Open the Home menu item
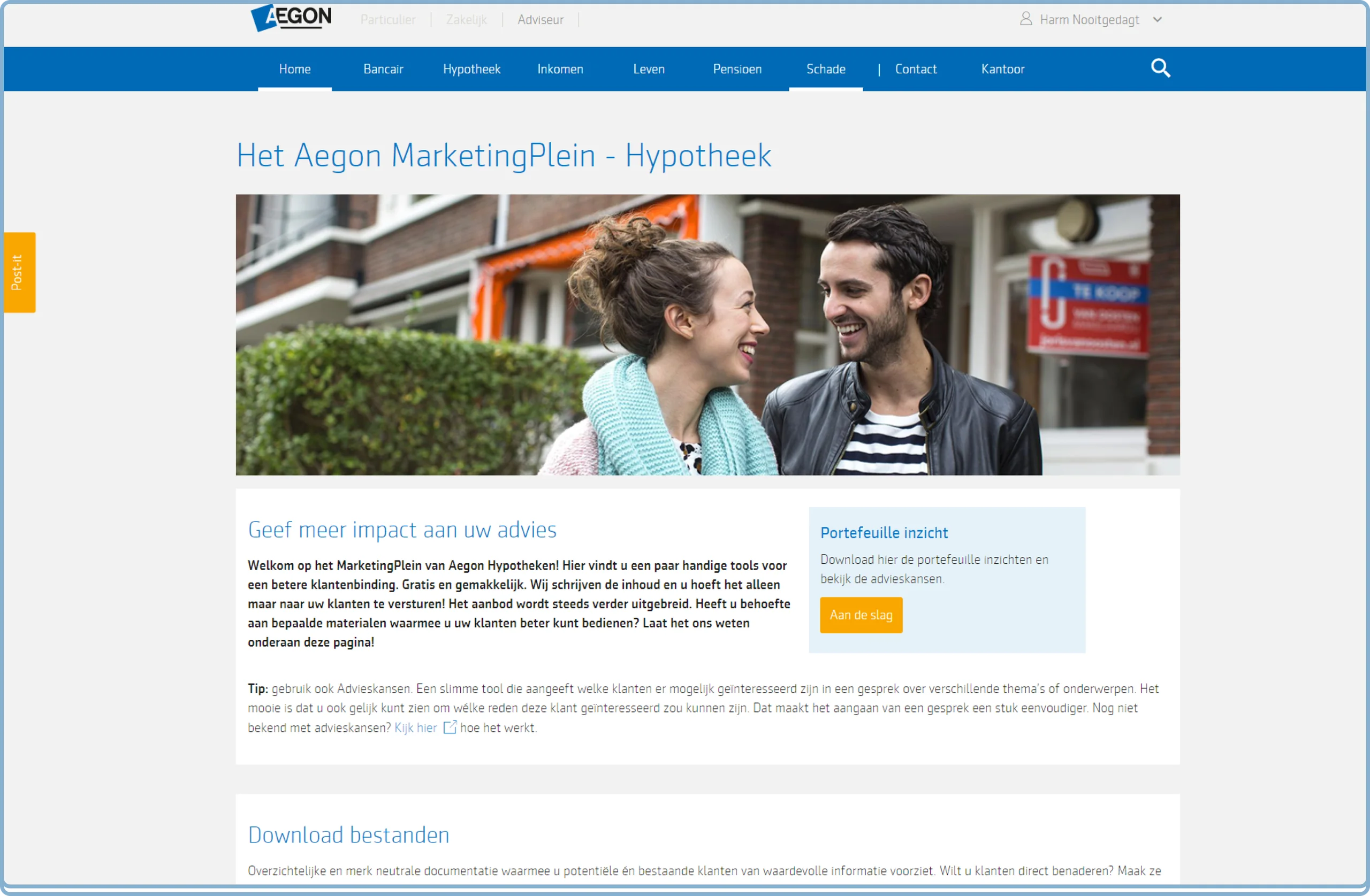Image resolution: width=1370 pixels, height=896 pixels. point(295,69)
